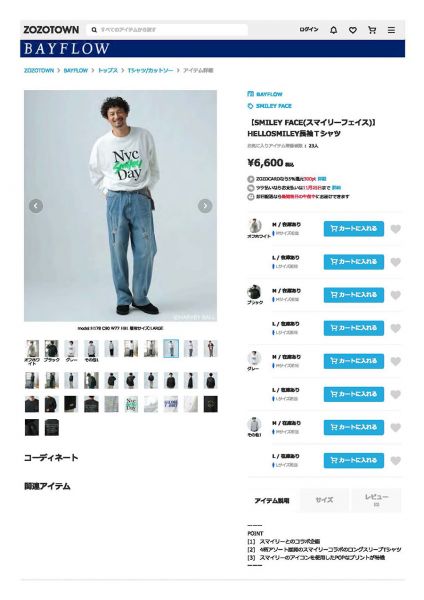Open the favorites heart icon in header
This screenshot has height=600, width=424.
click(353, 30)
